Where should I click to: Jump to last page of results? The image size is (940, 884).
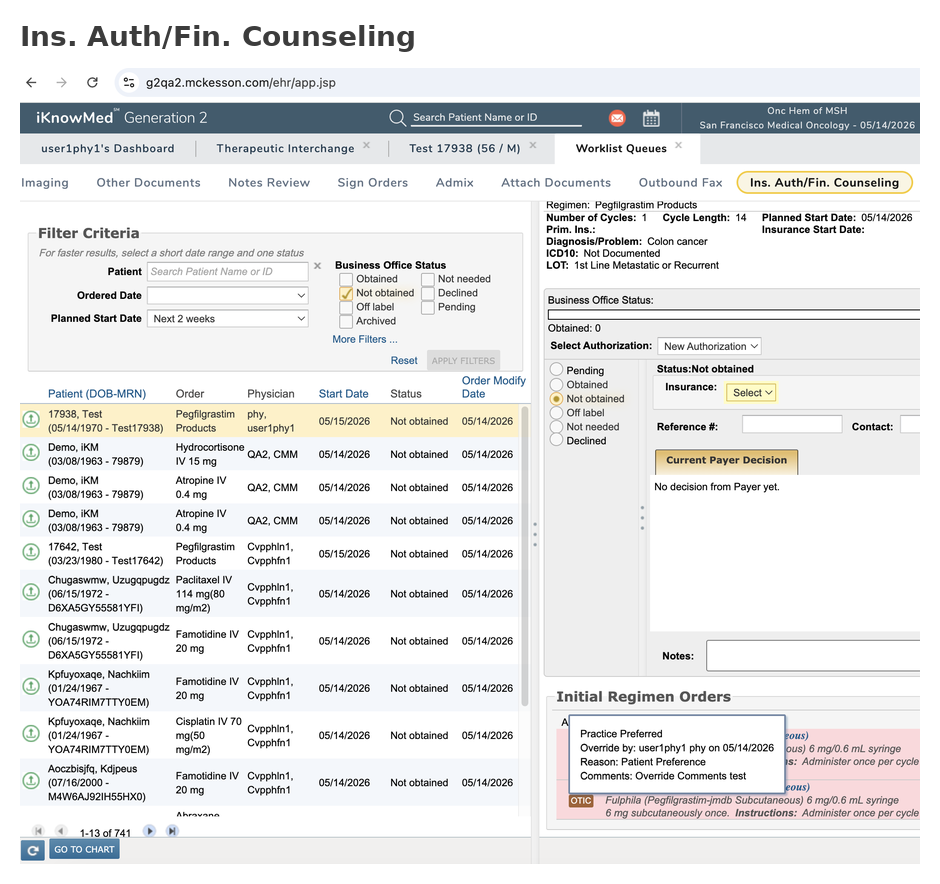click(x=172, y=831)
